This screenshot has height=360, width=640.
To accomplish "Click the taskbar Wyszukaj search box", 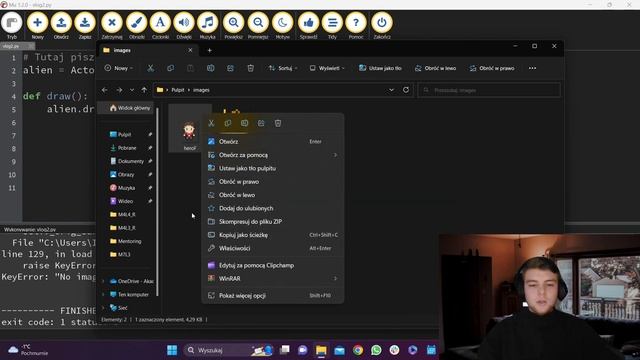I will click(x=229, y=350).
